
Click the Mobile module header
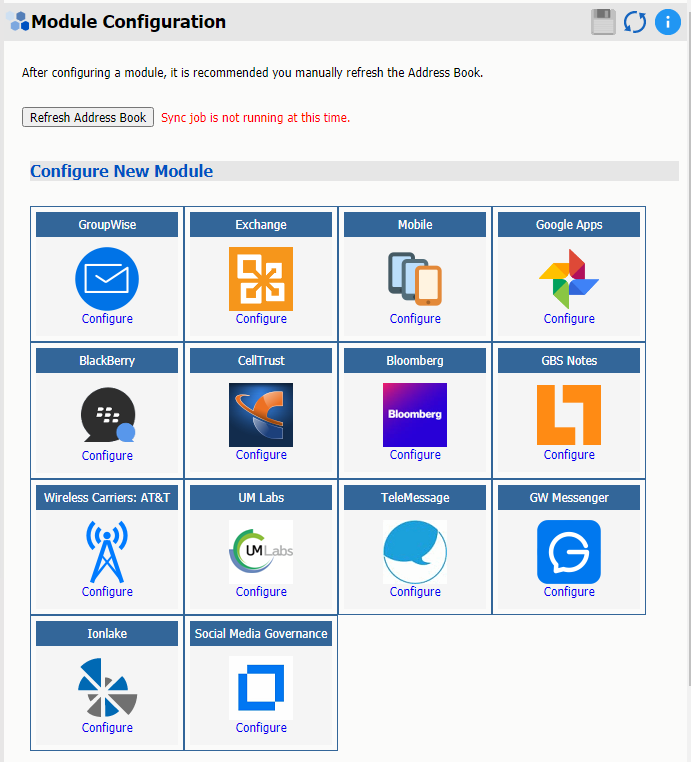(415, 225)
